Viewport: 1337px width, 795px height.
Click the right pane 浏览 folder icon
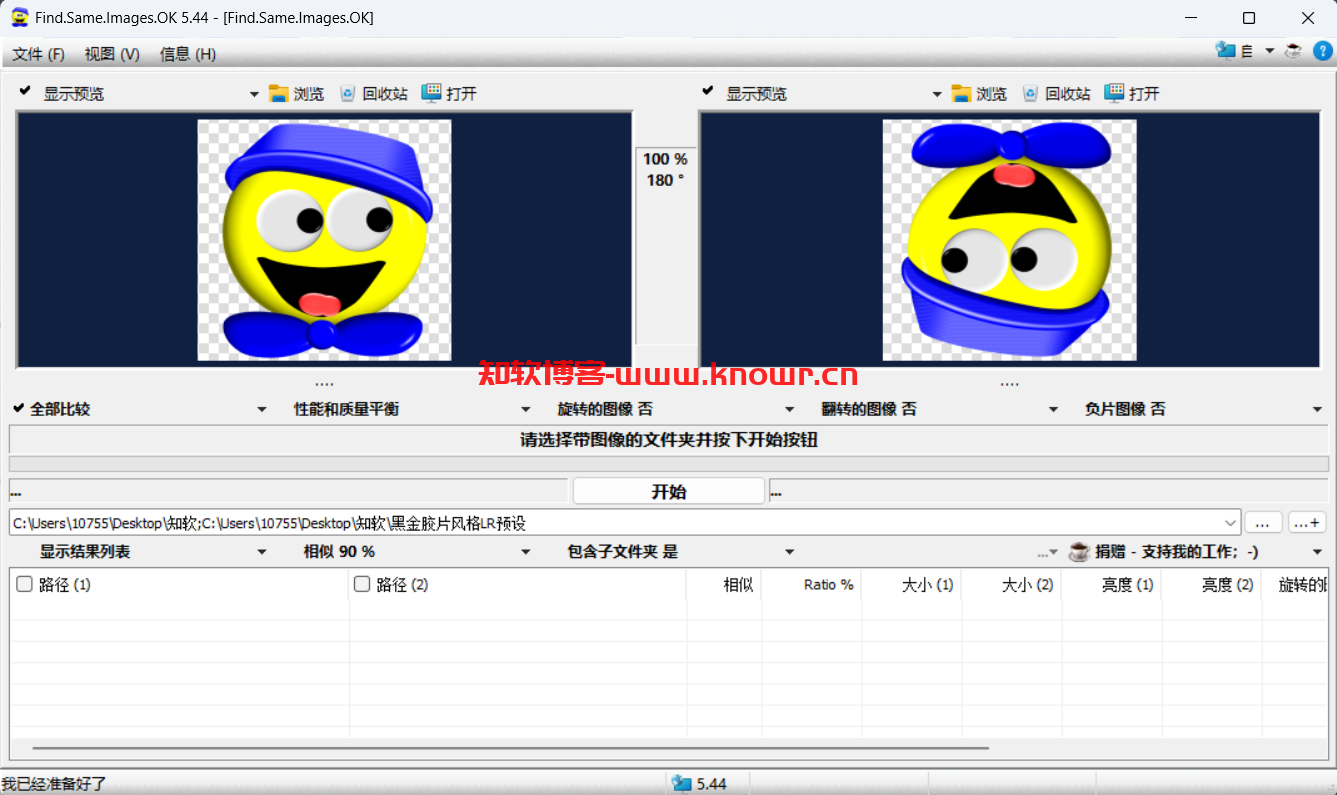961,93
